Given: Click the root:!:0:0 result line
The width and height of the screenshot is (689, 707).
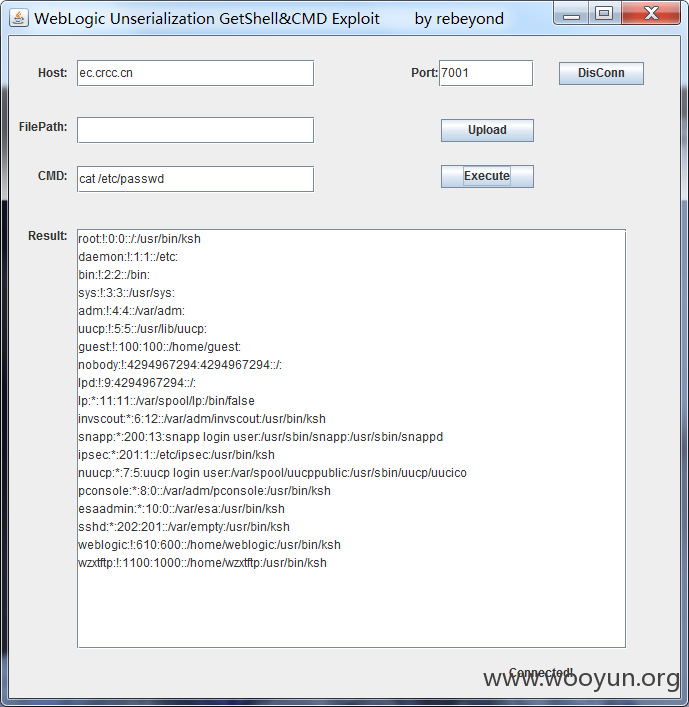Looking at the screenshot, I should pyautogui.click(x=139, y=239).
